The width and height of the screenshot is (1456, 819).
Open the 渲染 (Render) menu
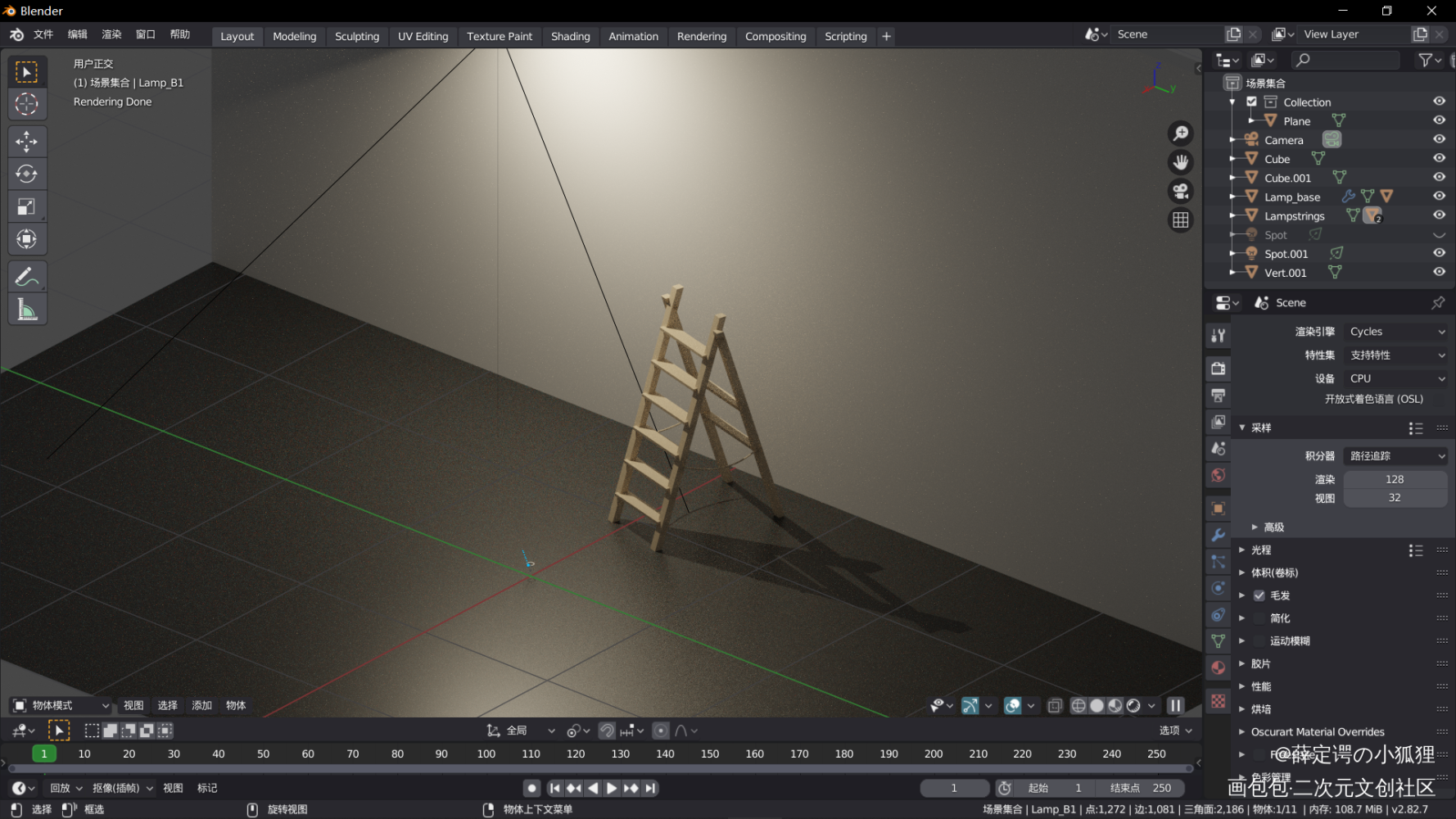111,34
